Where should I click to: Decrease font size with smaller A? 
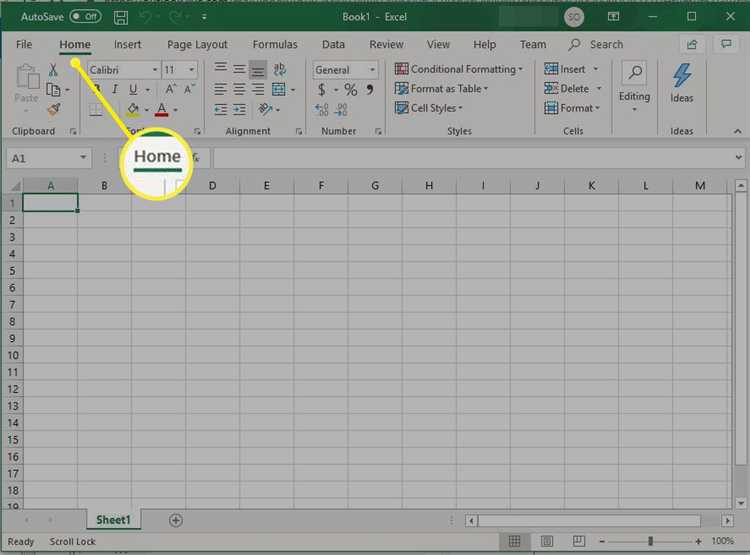coord(189,89)
